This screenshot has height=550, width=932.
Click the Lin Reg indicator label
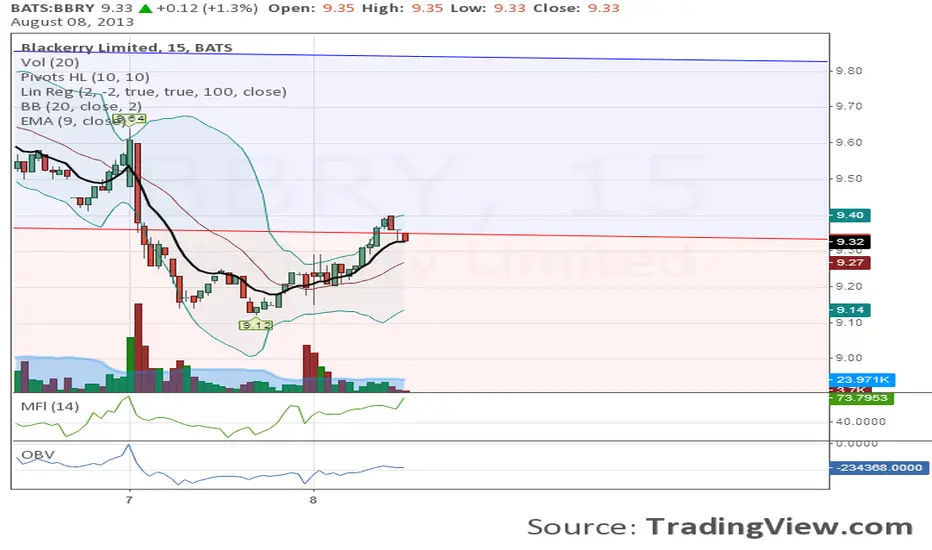(153, 92)
